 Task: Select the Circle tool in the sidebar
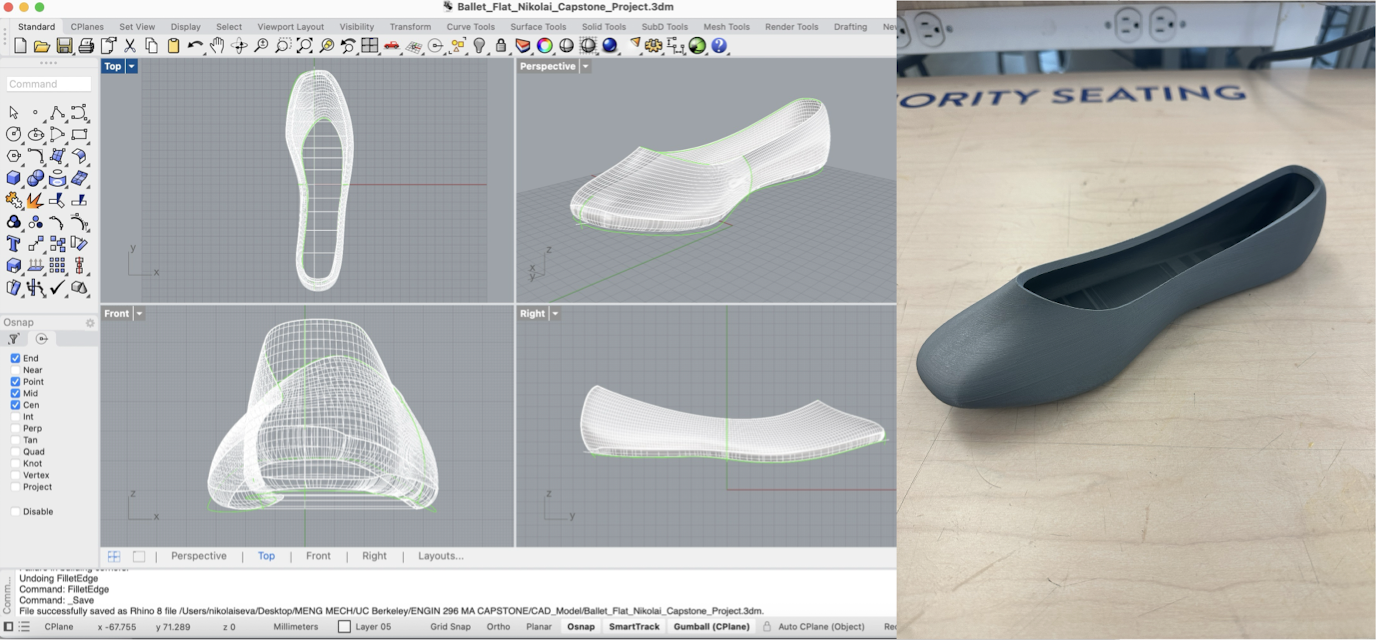[14, 134]
